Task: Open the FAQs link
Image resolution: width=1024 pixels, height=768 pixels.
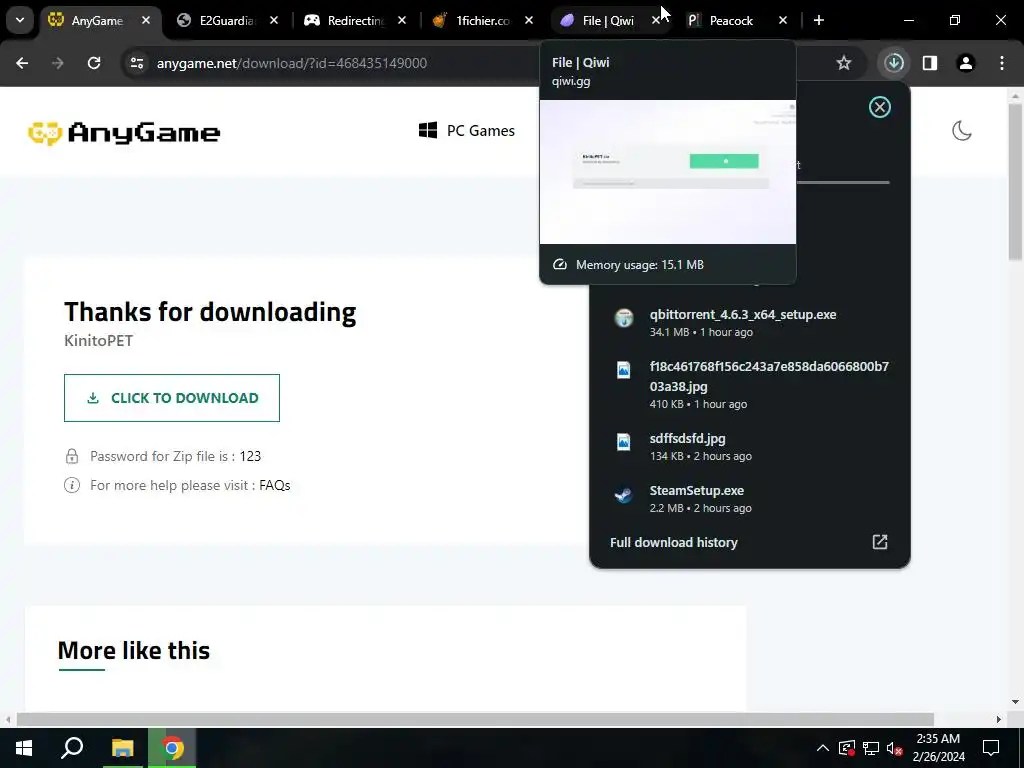Action: tap(275, 485)
